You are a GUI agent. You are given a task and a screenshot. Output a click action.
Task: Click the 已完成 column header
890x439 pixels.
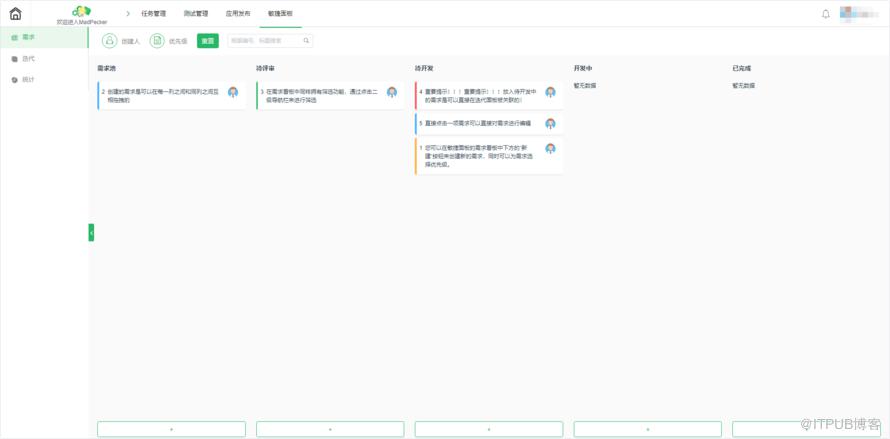click(742, 68)
